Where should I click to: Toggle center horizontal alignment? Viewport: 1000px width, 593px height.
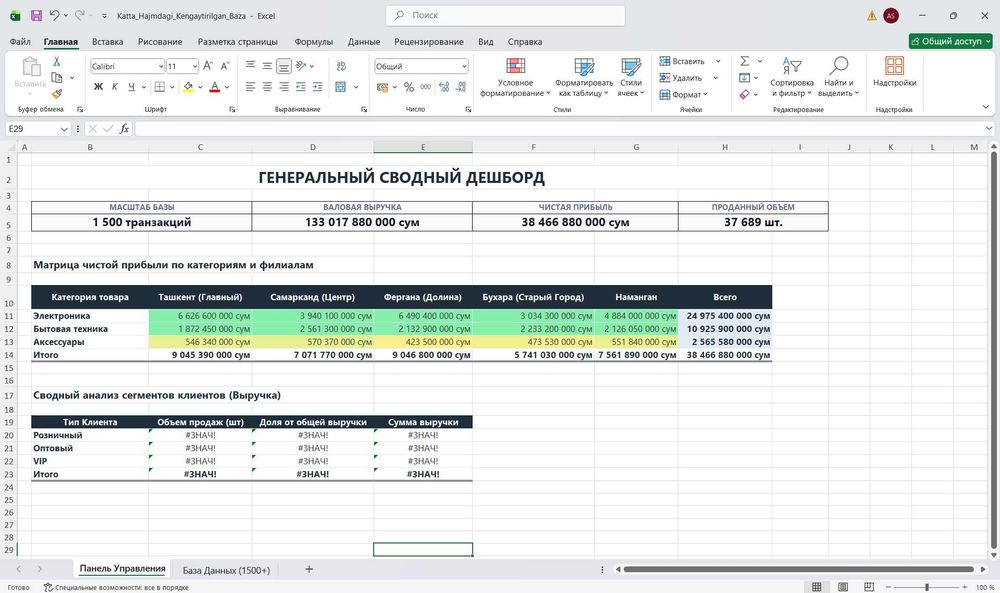267,87
